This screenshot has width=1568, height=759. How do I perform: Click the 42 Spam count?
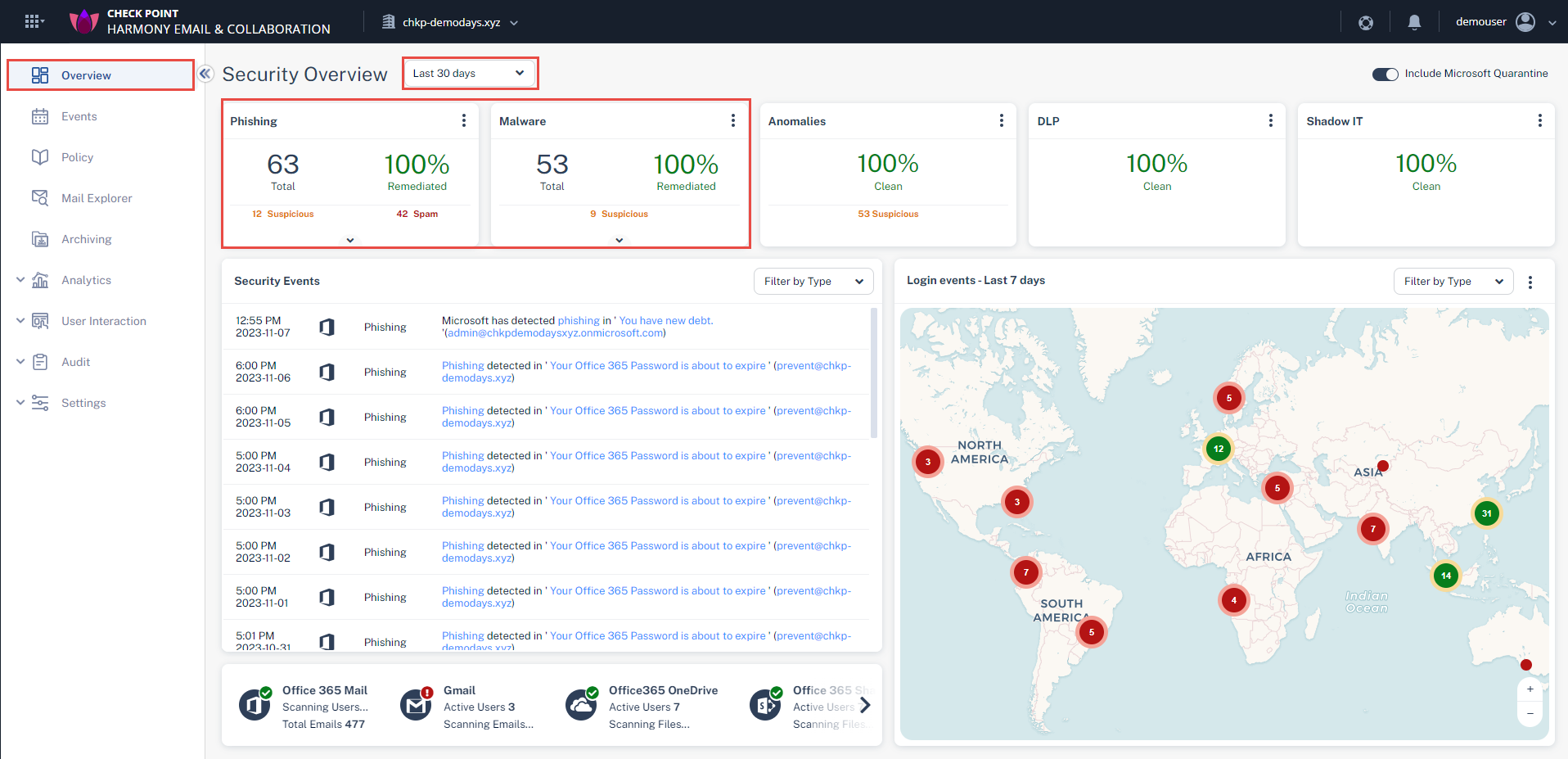coord(417,215)
